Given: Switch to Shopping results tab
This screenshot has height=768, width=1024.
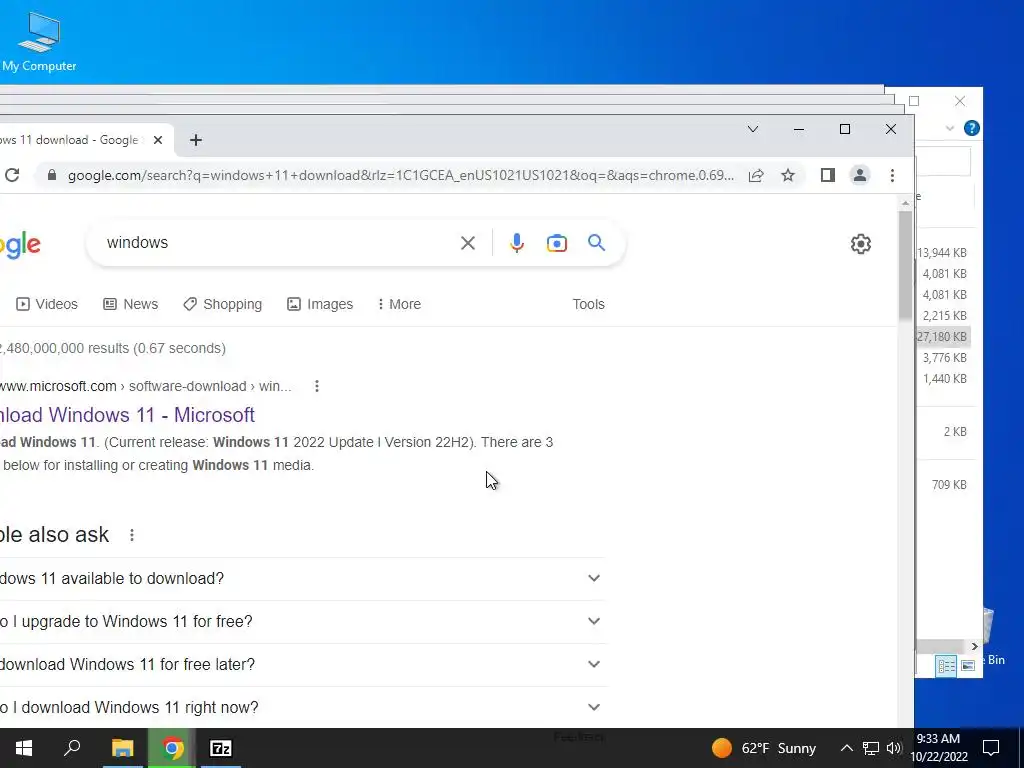Looking at the screenshot, I should coord(223,304).
